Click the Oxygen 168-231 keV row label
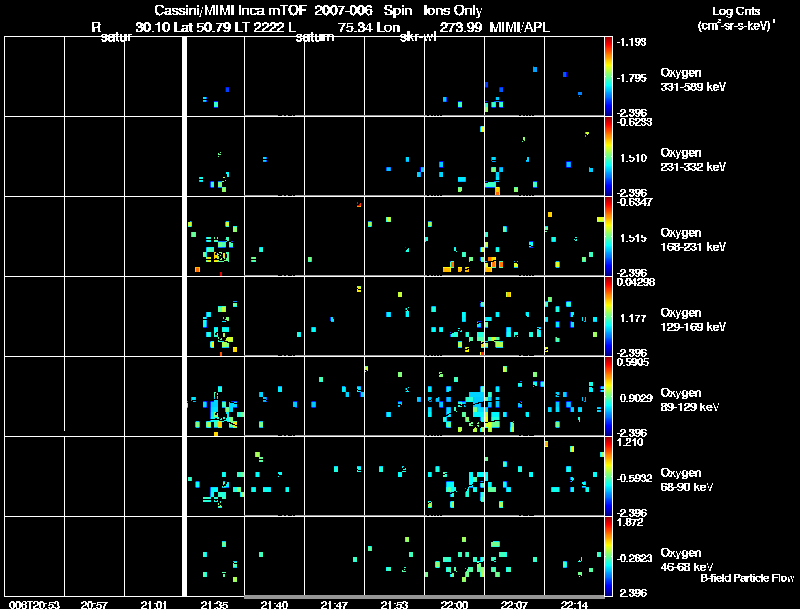Screen dimensions: 800x609 pos(693,240)
